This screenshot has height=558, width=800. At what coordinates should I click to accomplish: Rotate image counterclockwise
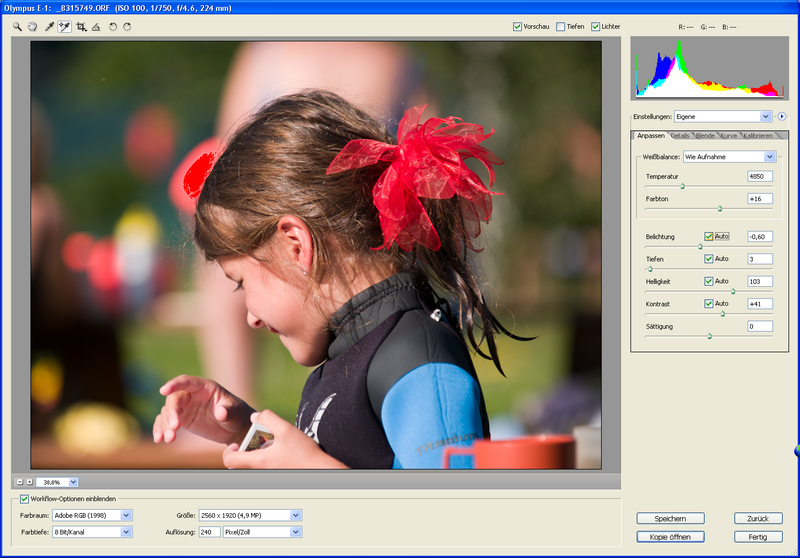click(112, 27)
